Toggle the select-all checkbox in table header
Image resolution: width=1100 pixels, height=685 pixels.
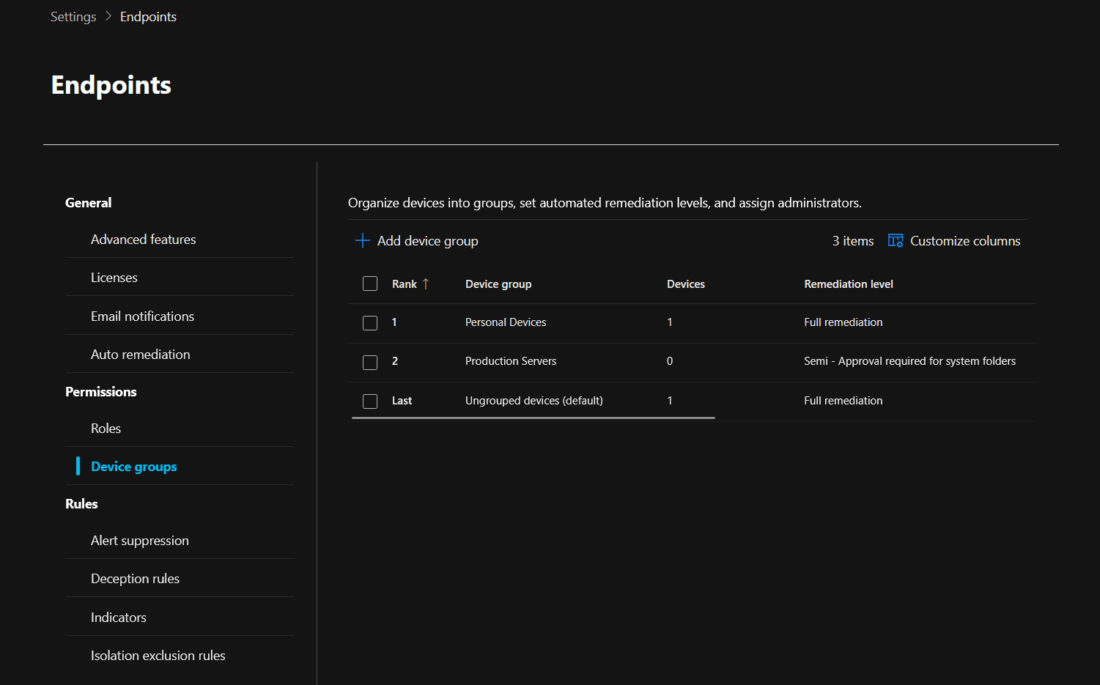point(370,284)
